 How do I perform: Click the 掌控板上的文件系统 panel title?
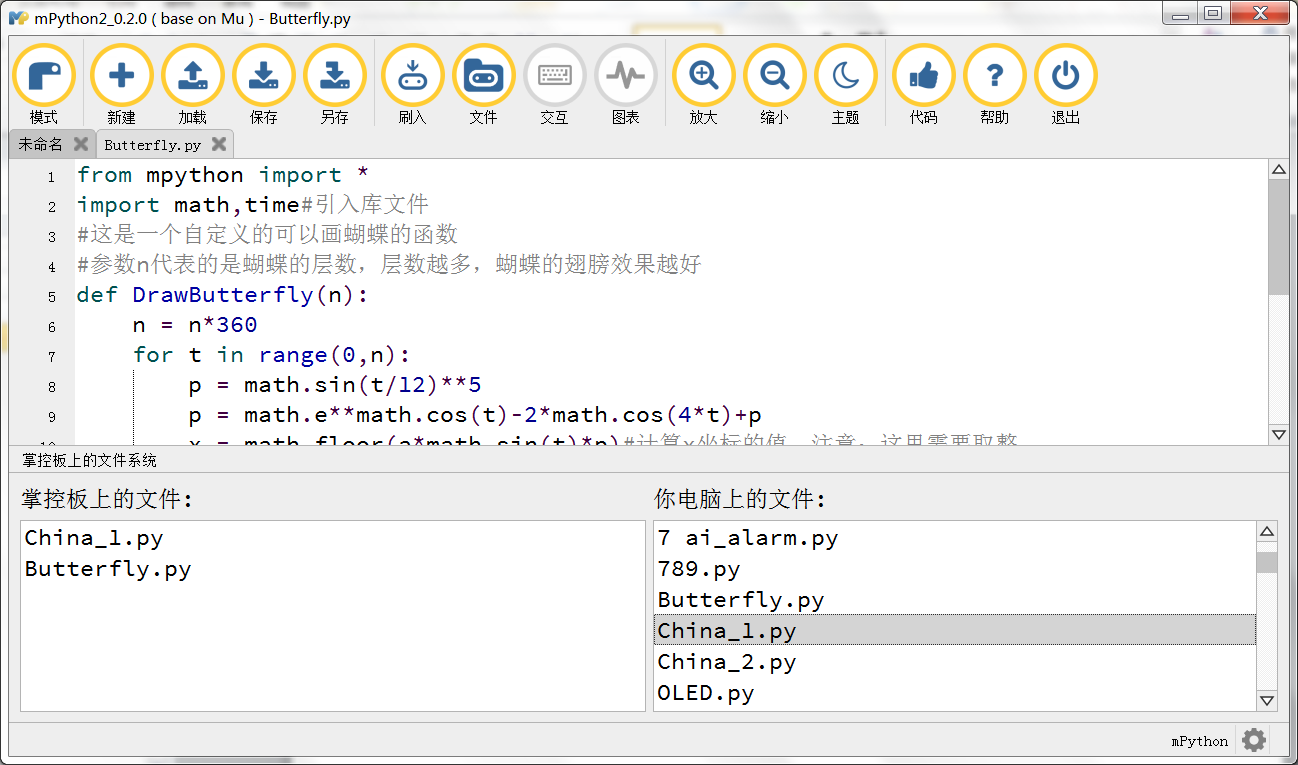click(x=89, y=461)
